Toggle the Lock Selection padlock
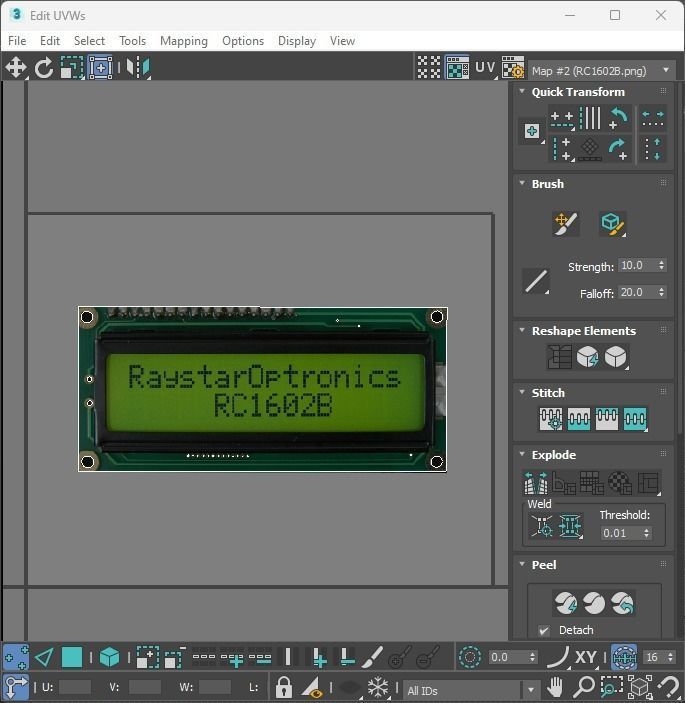The width and height of the screenshot is (685, 703). [x=283, y=687]
